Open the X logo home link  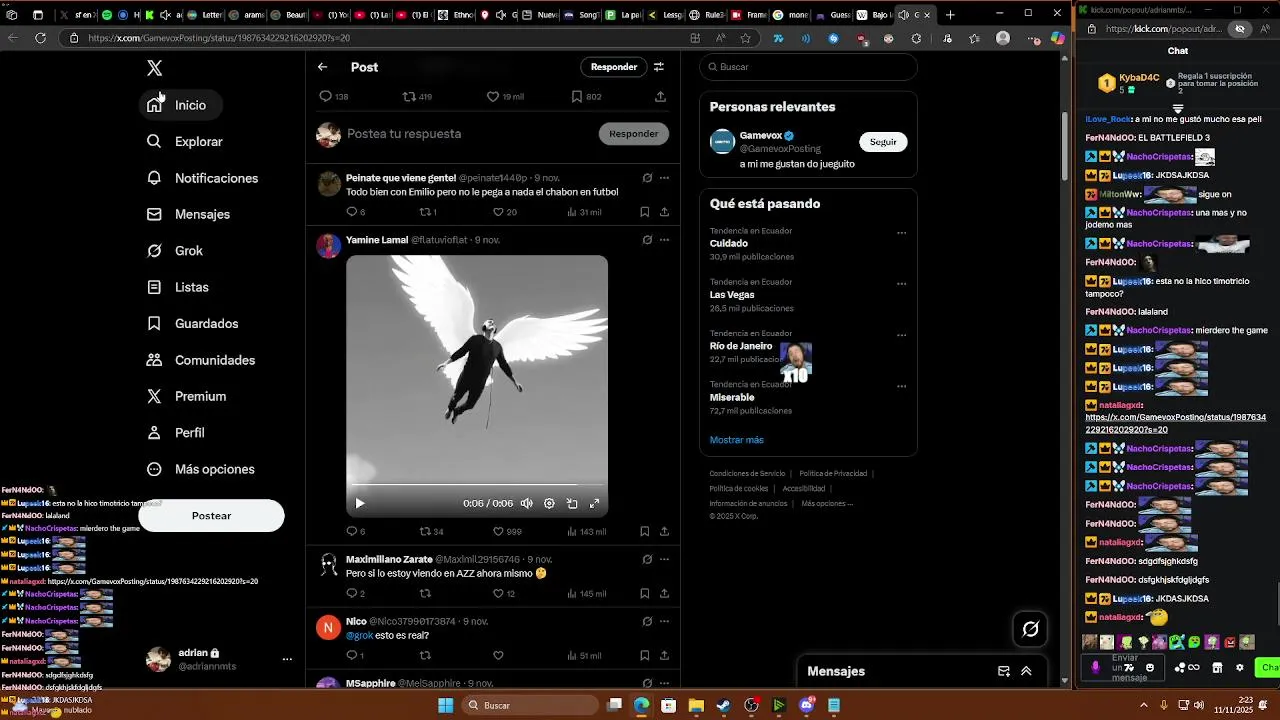click(154, 68)
